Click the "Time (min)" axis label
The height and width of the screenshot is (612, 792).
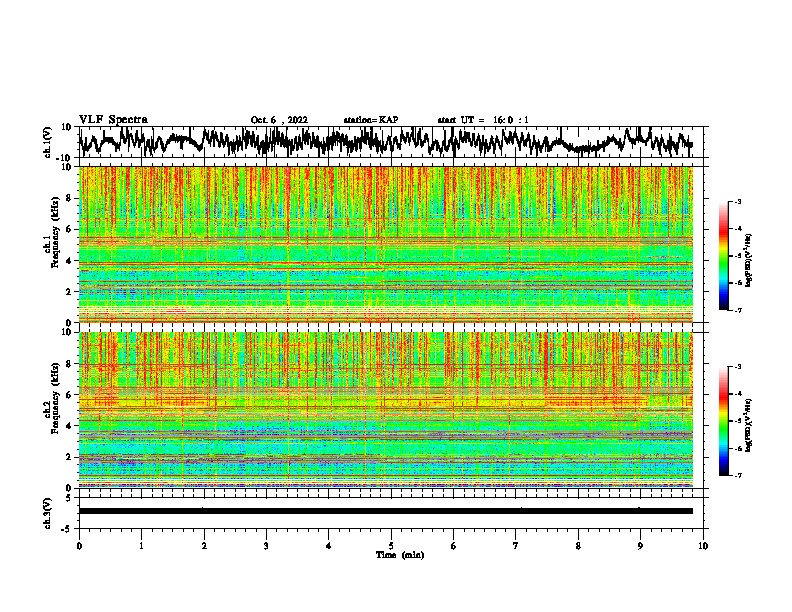pos(400,555)
